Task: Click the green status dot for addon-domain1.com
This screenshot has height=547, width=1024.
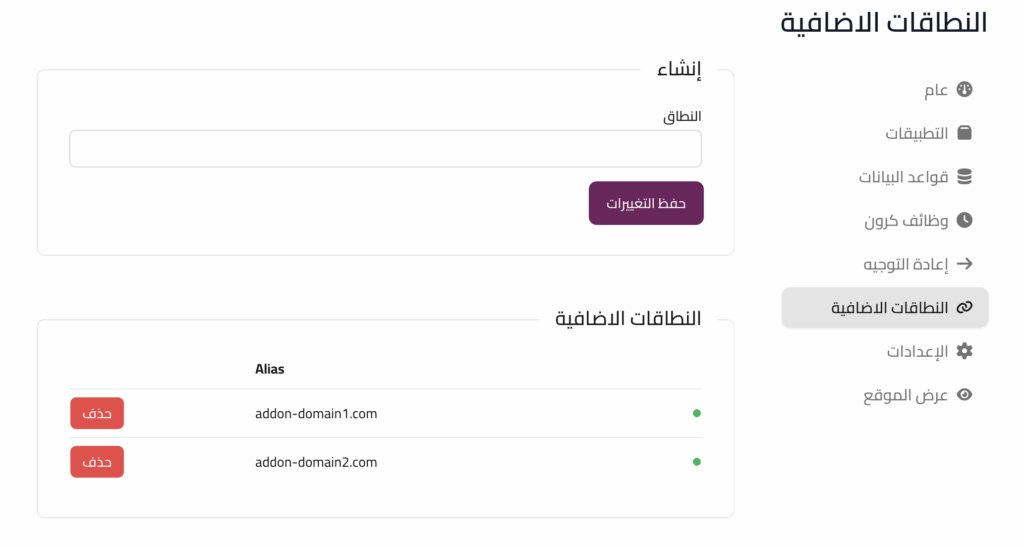Action: 696,413
